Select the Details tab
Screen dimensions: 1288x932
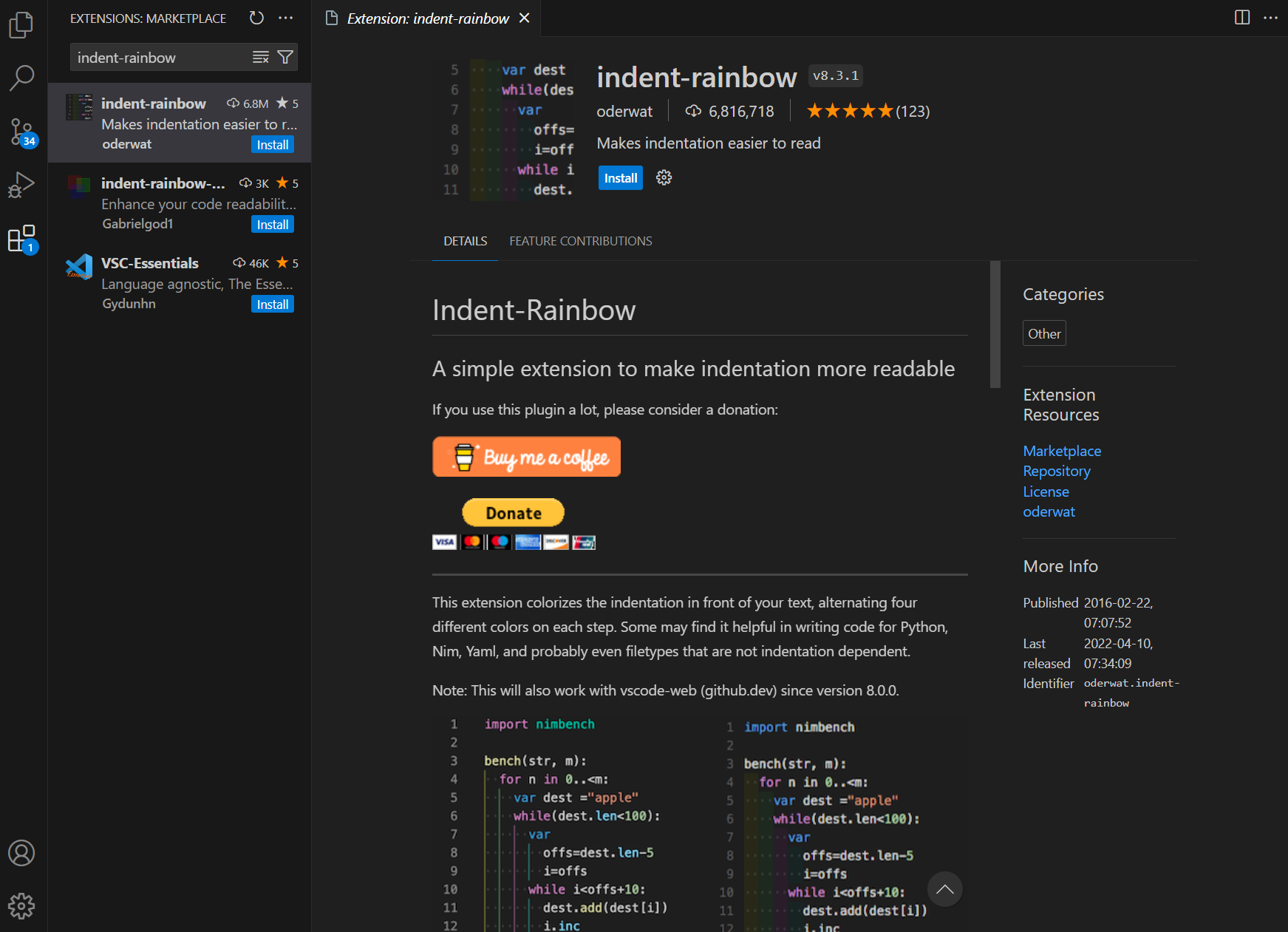[x=465, y=241]
